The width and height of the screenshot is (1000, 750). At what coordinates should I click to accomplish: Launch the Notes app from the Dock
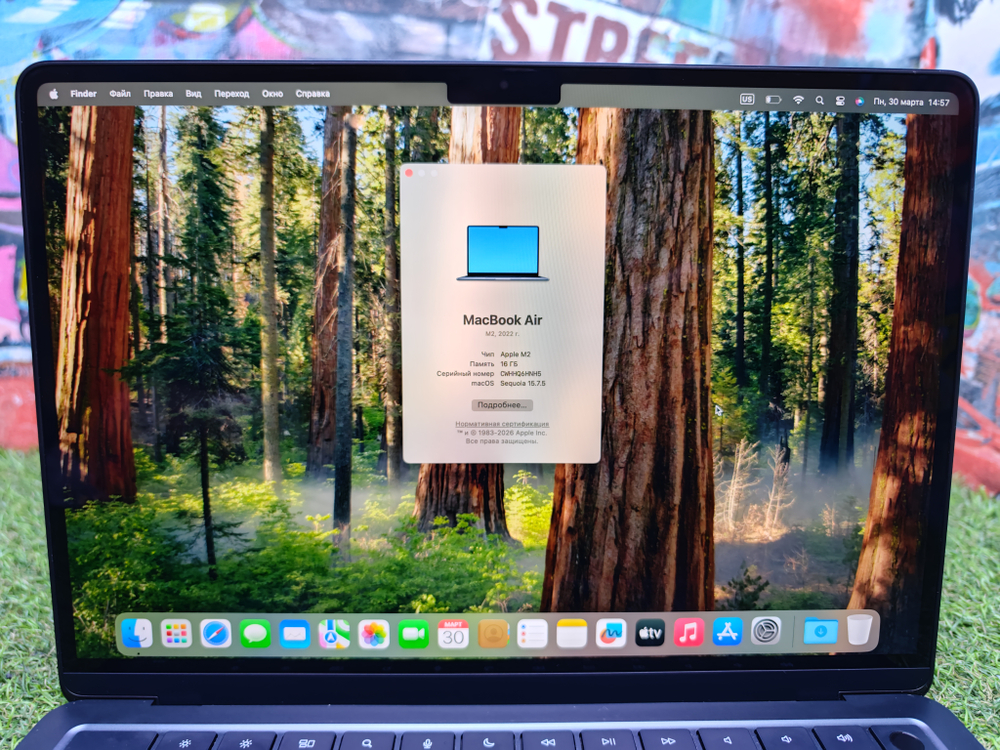click(569, 634)
